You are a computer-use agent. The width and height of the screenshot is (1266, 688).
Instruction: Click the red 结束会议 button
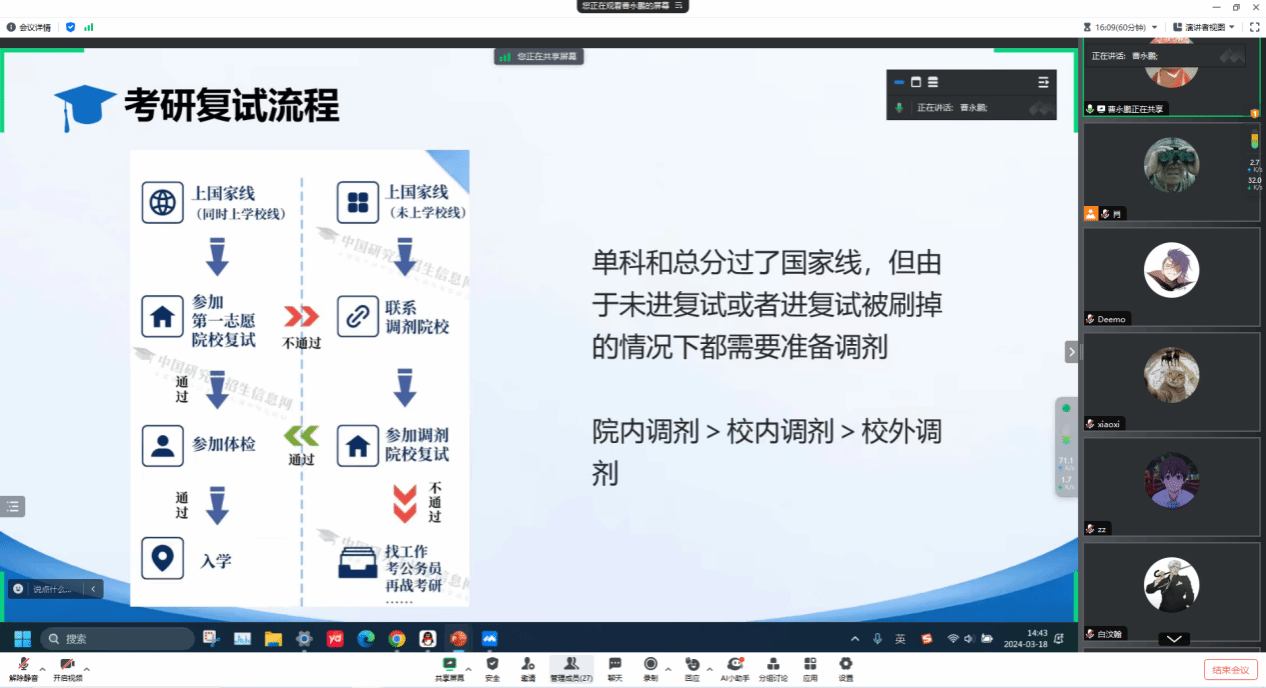tap(1230, 670)
